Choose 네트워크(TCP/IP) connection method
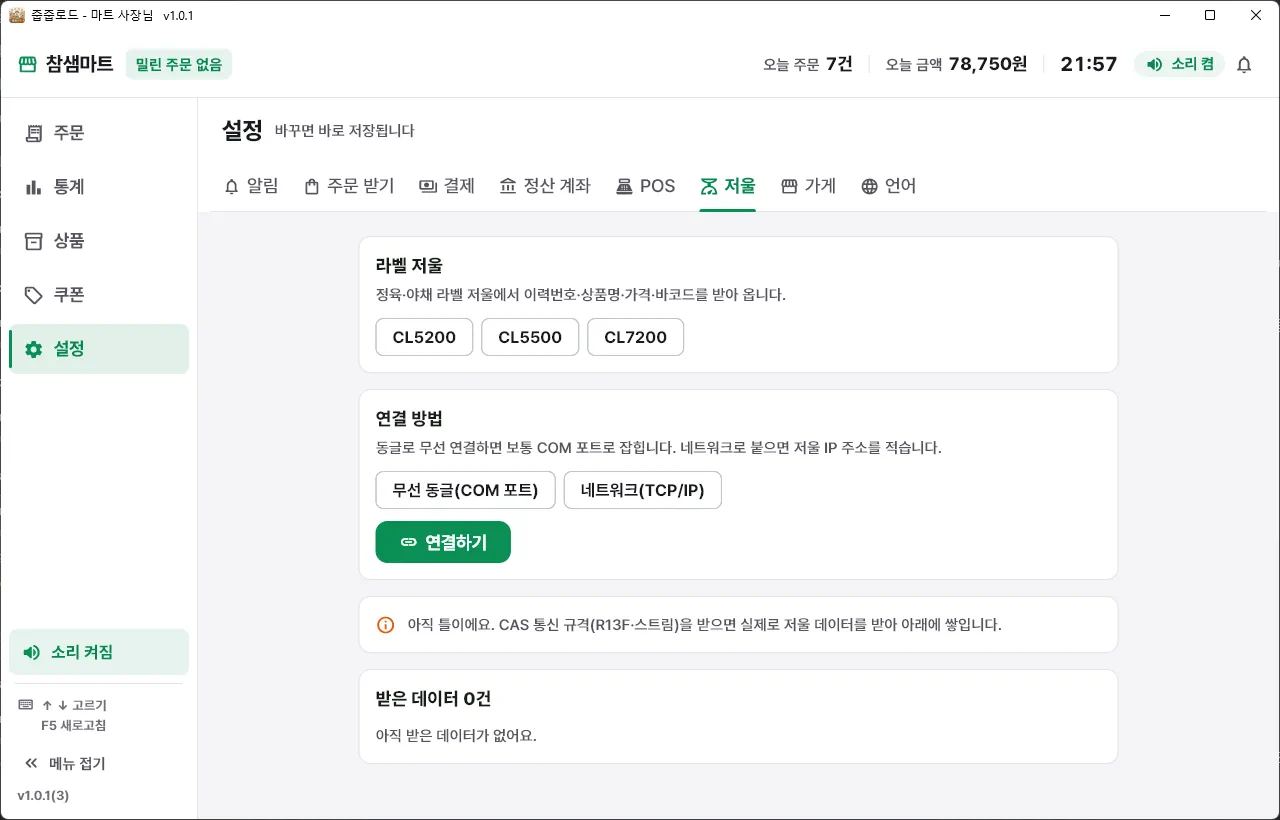1280x820 pixels. point(643,490)
